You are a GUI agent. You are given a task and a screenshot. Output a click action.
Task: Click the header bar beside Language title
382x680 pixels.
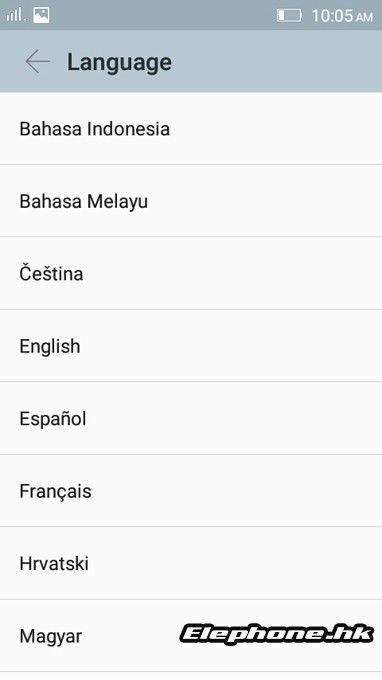[x=278, y=62]
